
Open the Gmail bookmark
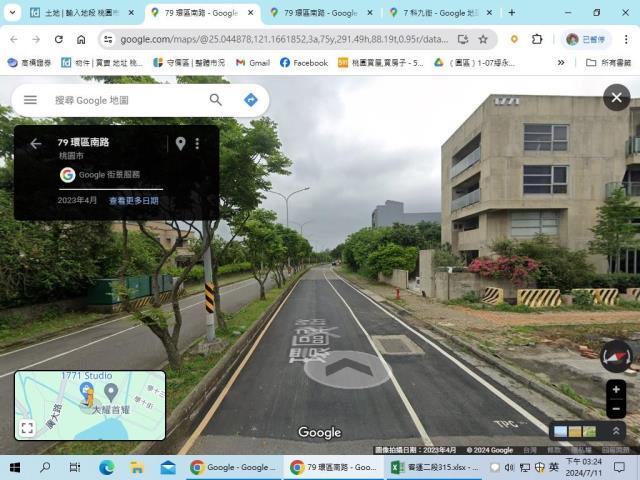click(253, 62)
